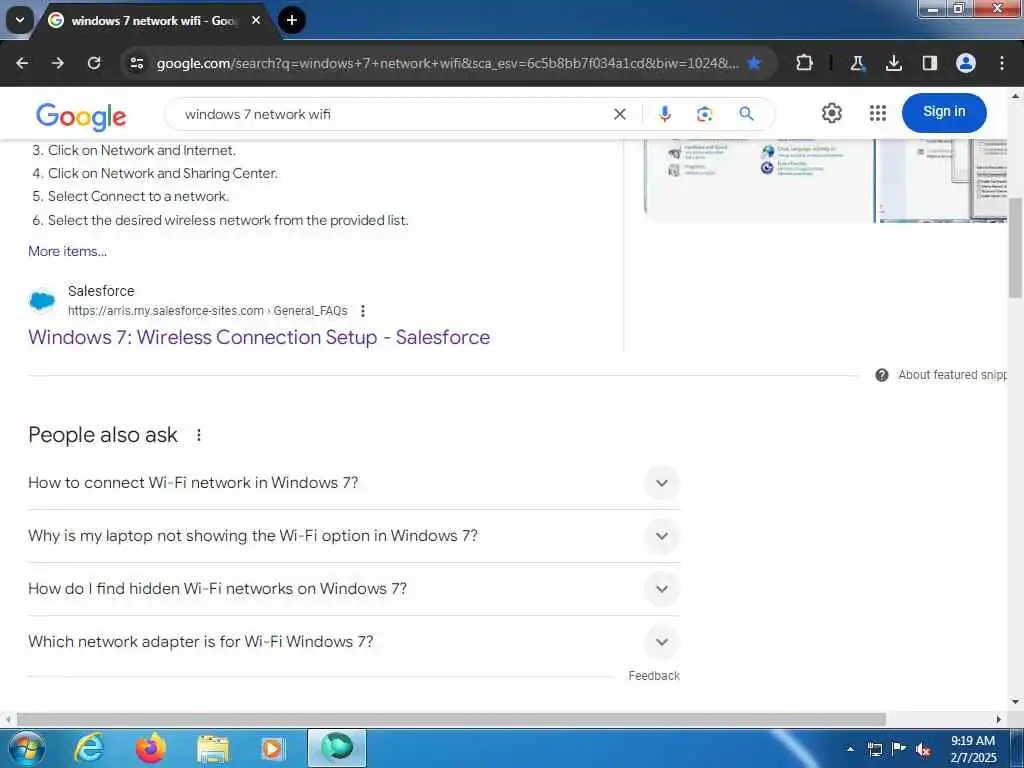
Task: Open the Downloads icon in toolbar
Action: coord(893,63)
